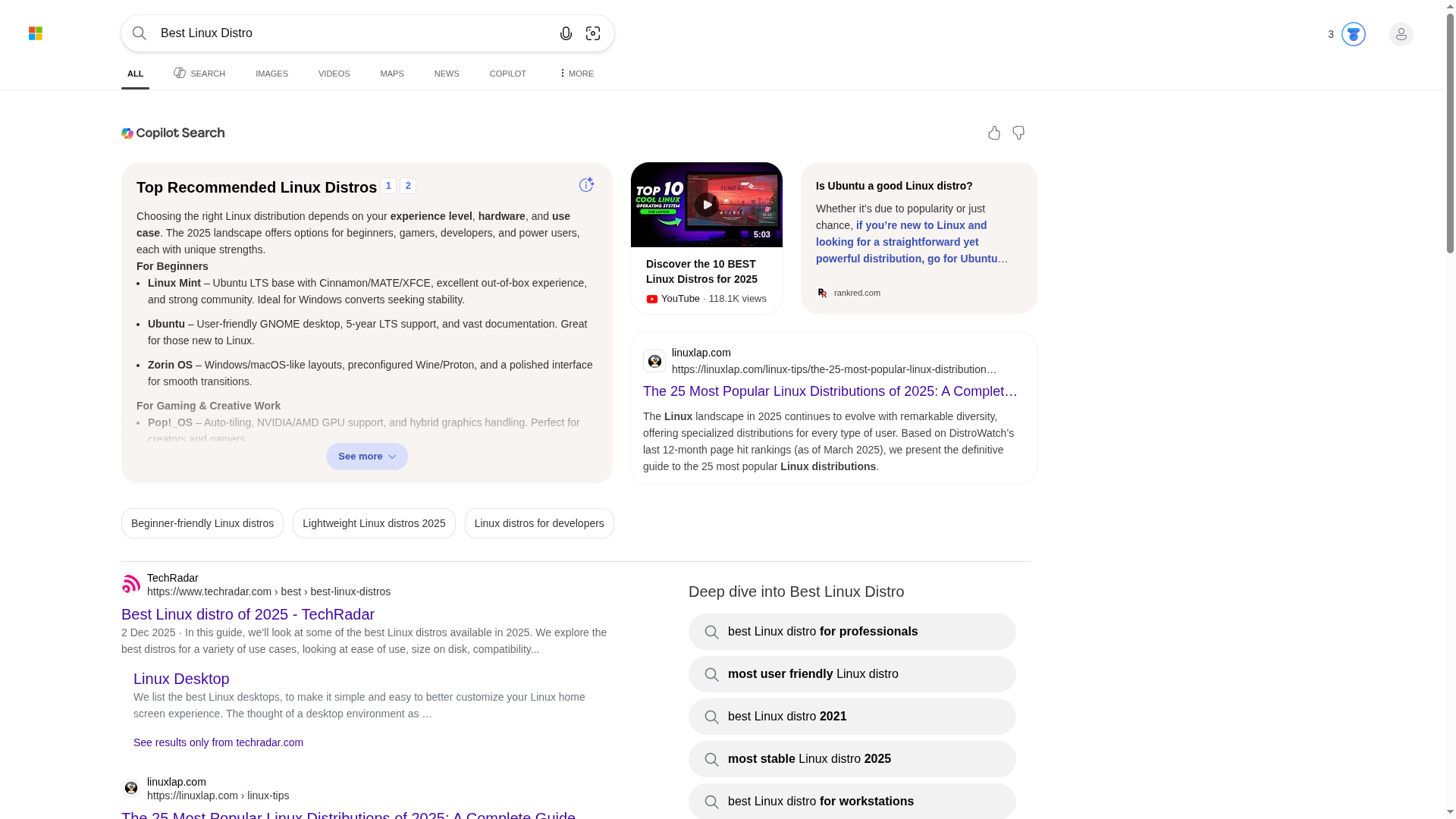Screen dimensions: 1456x819
Task: Click the Copilot Search logo
Action: 173,133
